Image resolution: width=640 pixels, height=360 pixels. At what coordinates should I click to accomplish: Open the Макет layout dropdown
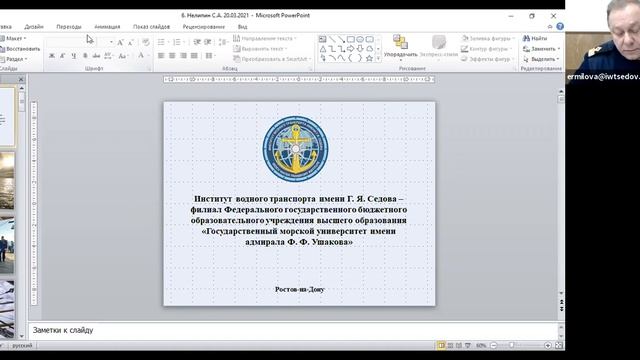(14, 38)
